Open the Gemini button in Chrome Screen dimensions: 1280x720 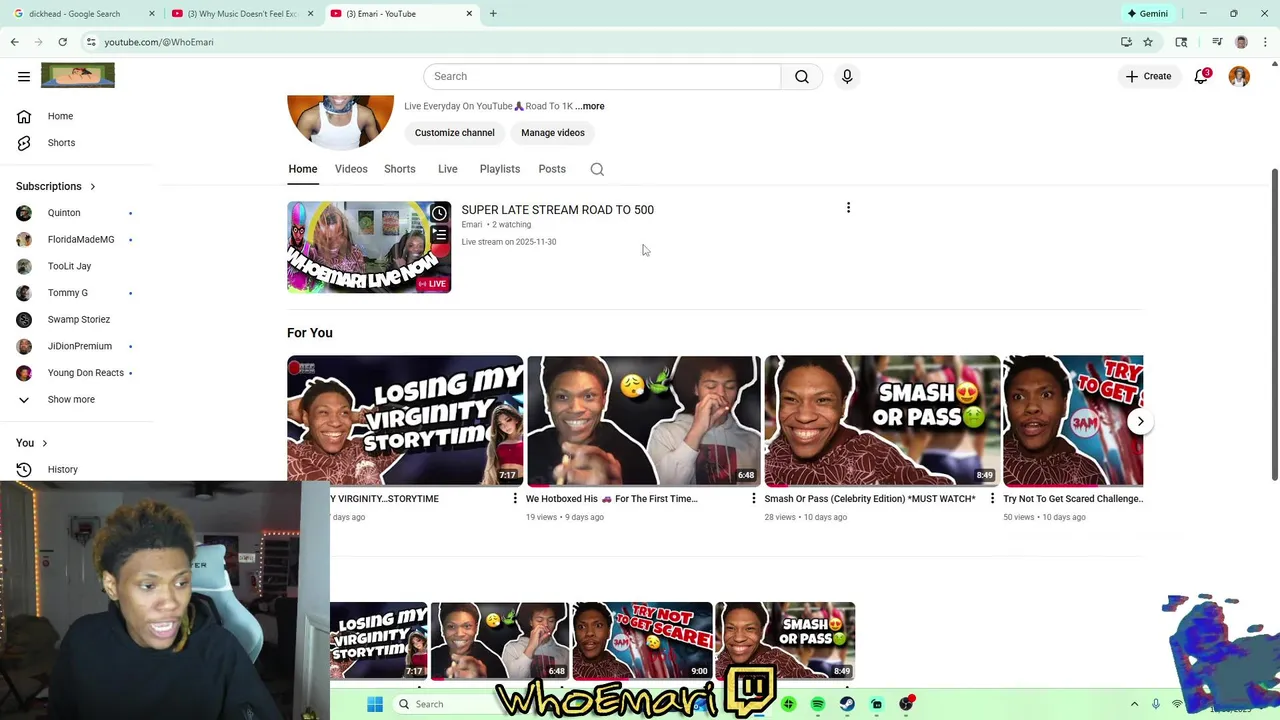point(1146,14)
